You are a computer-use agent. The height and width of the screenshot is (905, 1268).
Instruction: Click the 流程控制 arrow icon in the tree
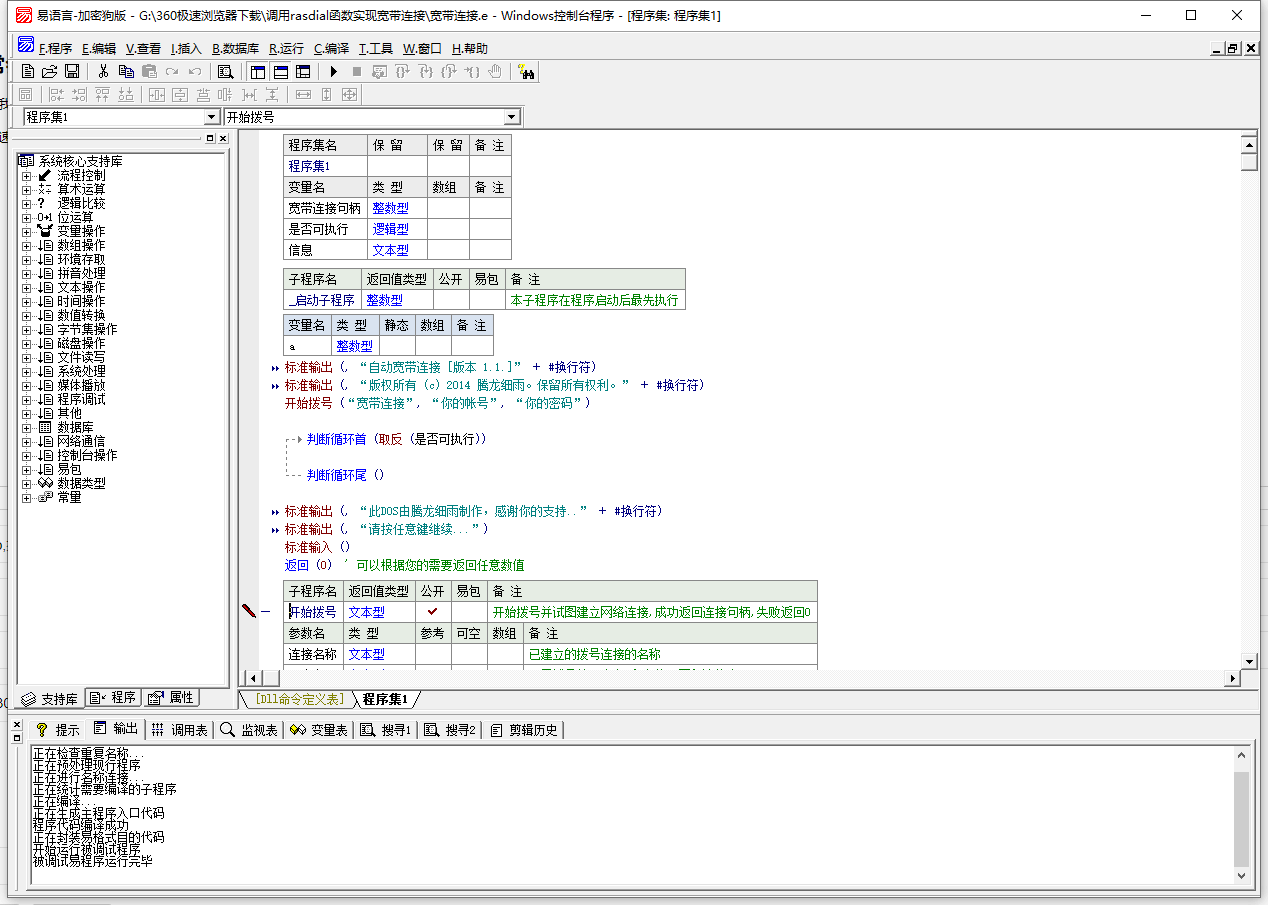coord(44,175)
